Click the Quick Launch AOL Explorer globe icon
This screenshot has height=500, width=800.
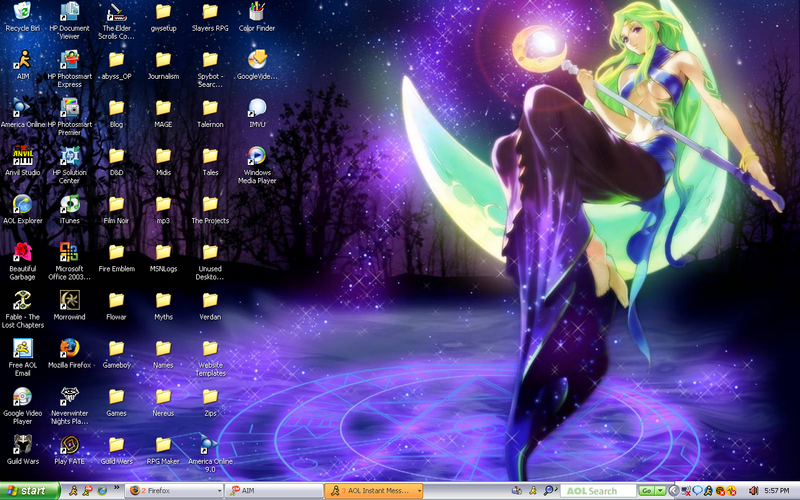point(102,491)
